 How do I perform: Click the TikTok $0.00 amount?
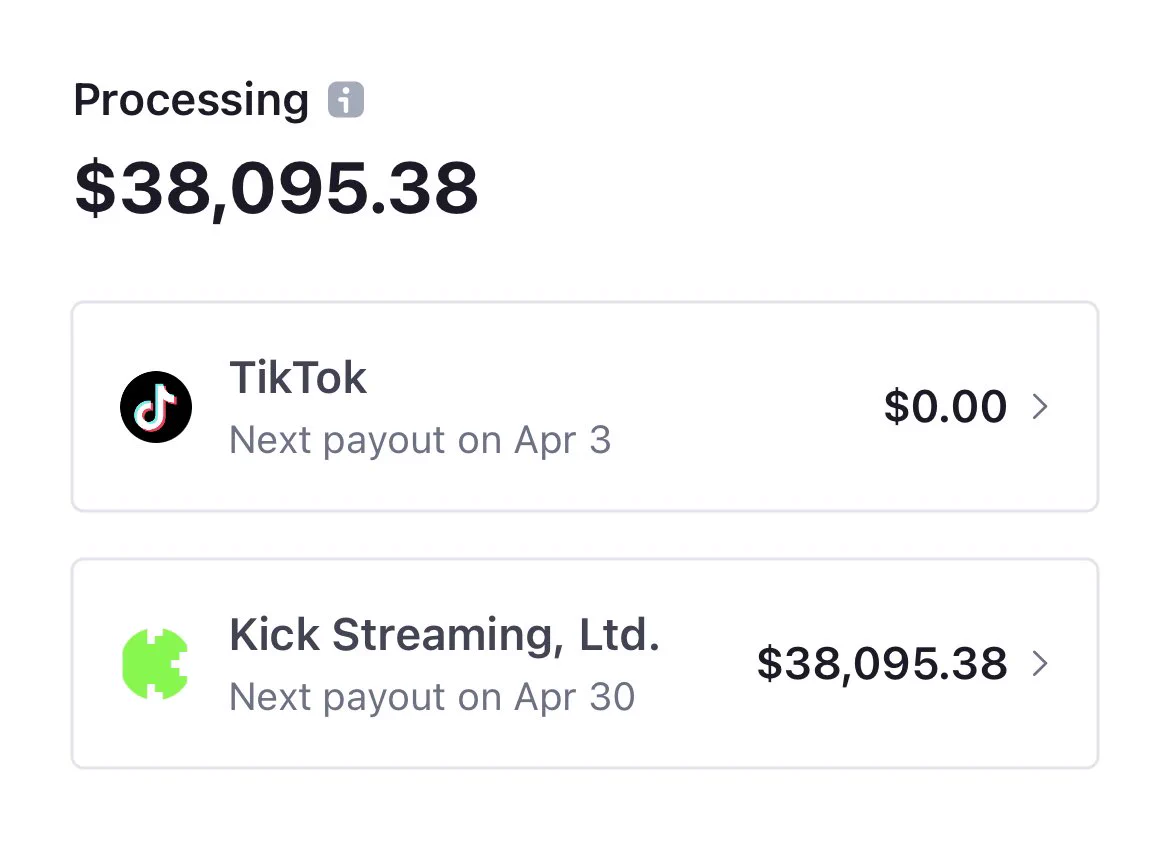[945, 406]
